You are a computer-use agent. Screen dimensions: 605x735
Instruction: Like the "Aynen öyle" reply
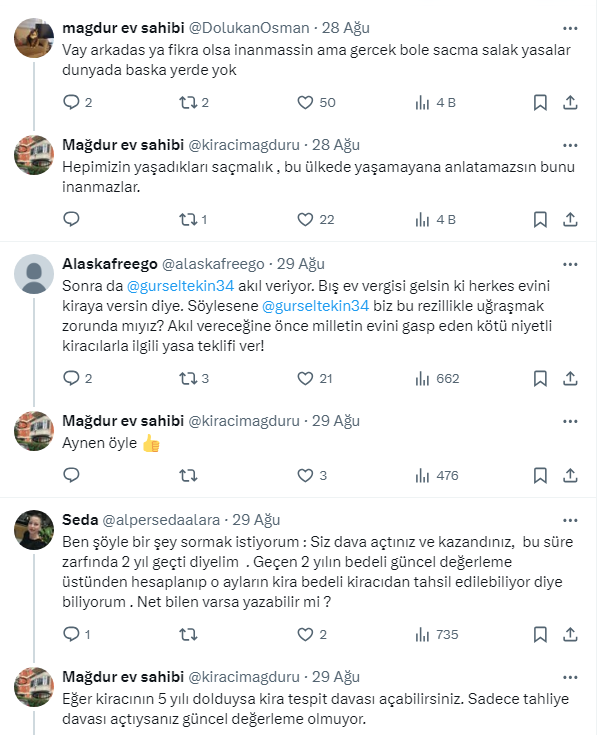pyautogui.click(x=305, y=475)
